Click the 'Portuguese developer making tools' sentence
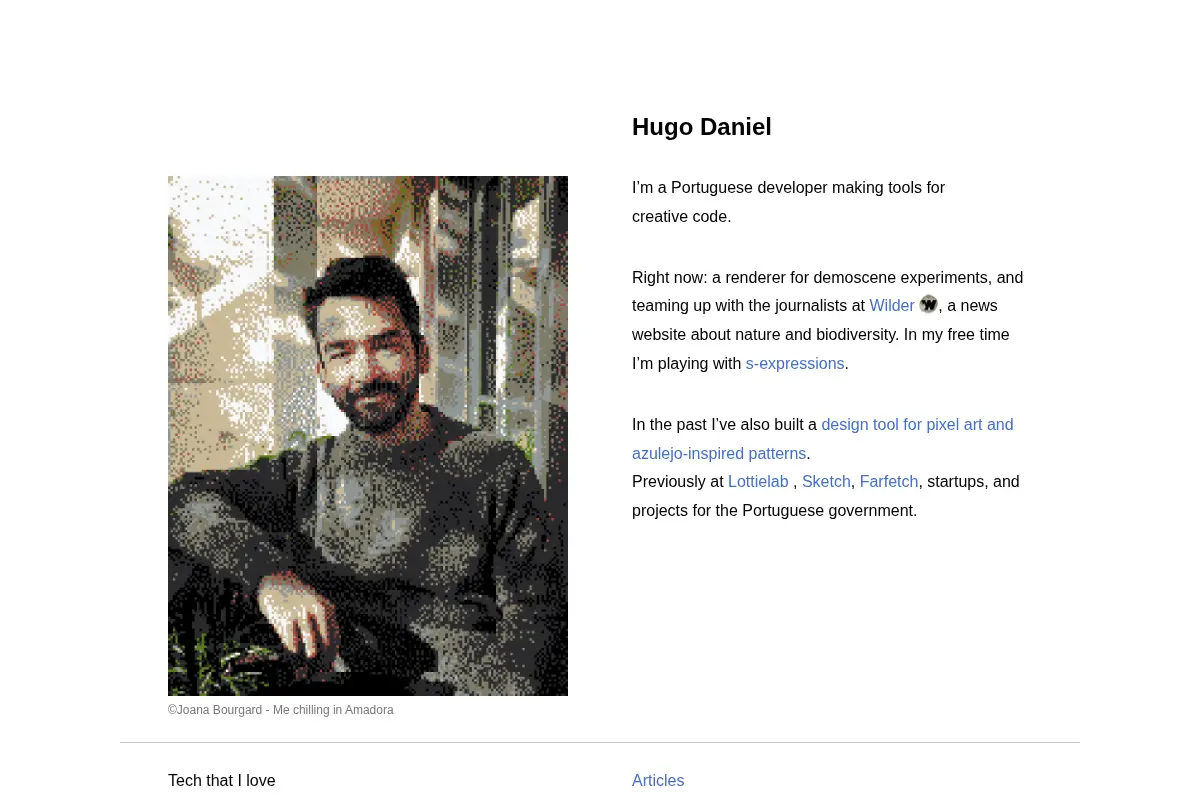The image size is (1200, 800). coord(788,202)
